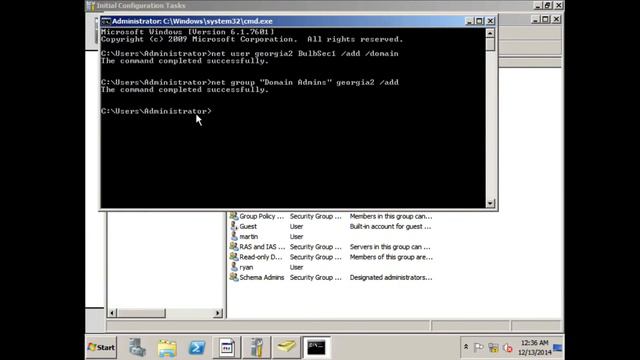Select the Read-only D... security group
The width and height of the screenshot is (640, 360).
point(331,257)
